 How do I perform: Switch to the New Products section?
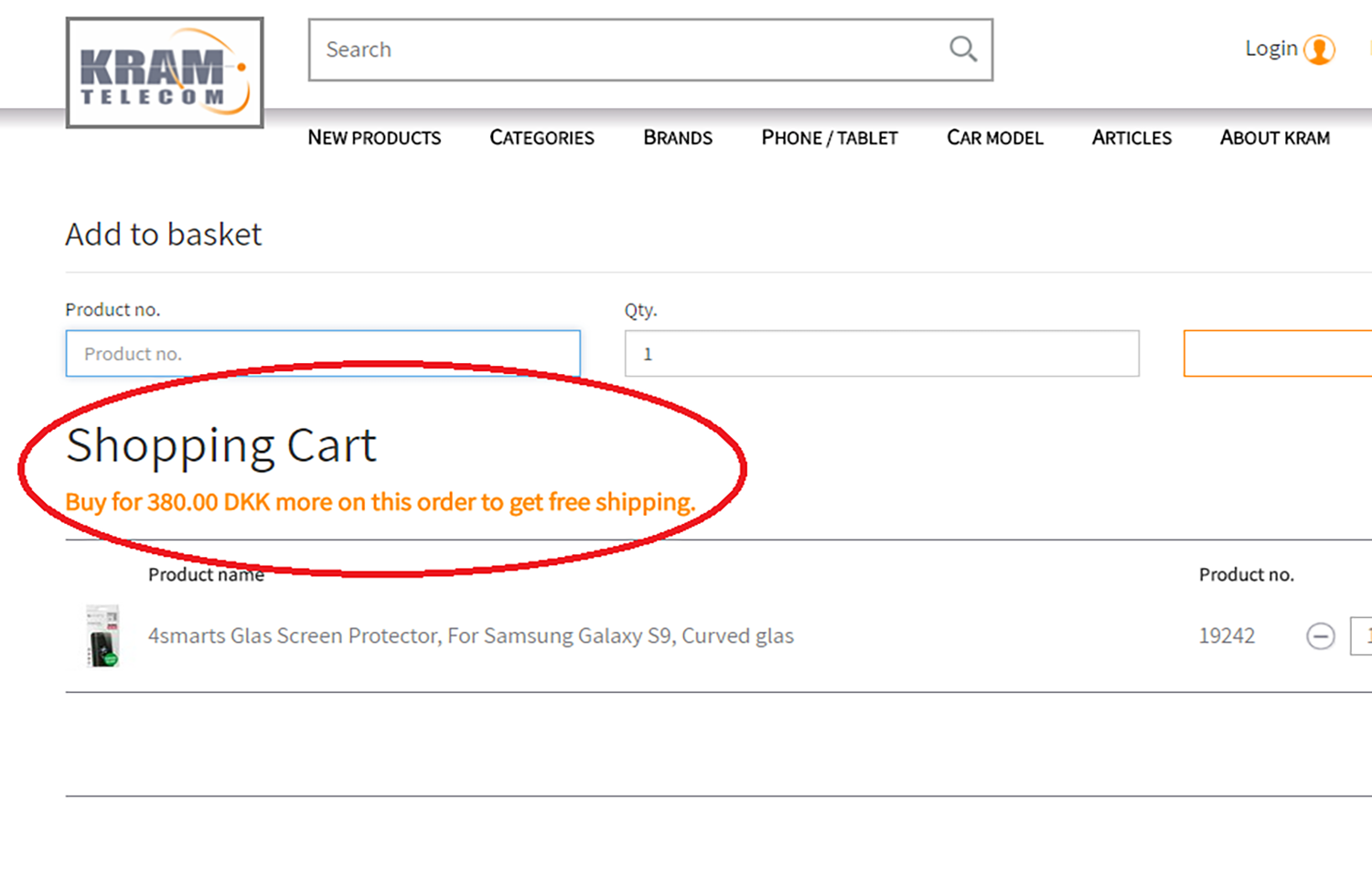point(374,138)
